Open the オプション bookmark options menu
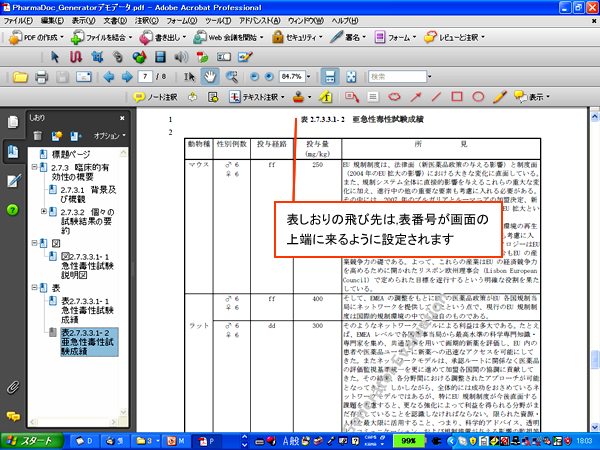This screenshot has width=600, height=450. tap(109, 135)
